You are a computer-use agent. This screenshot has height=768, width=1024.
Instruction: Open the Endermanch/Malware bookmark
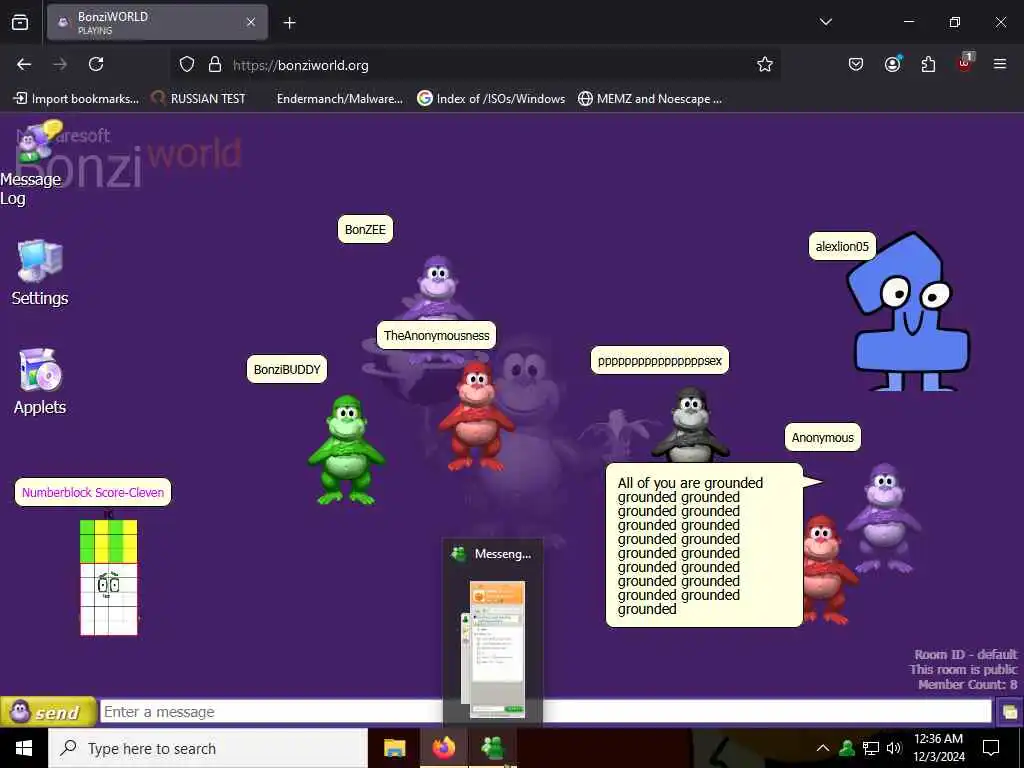[x=339, y=99]
